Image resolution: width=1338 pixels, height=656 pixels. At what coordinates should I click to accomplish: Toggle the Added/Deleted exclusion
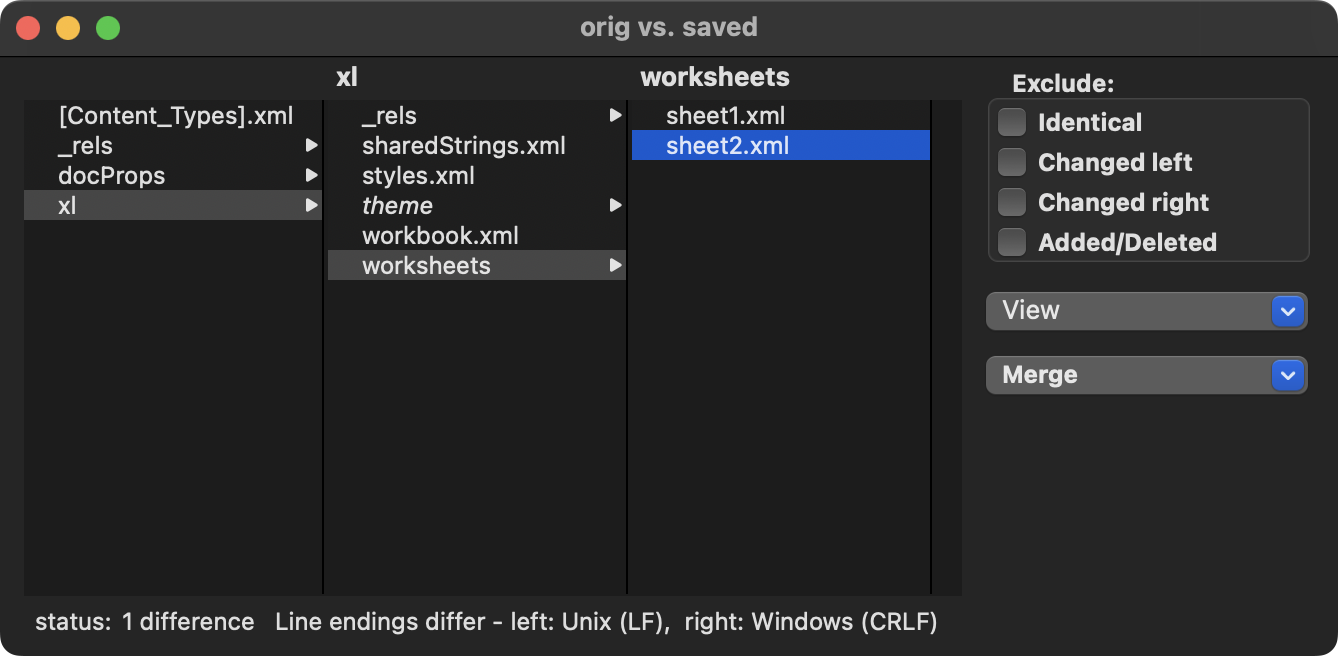1011,241
